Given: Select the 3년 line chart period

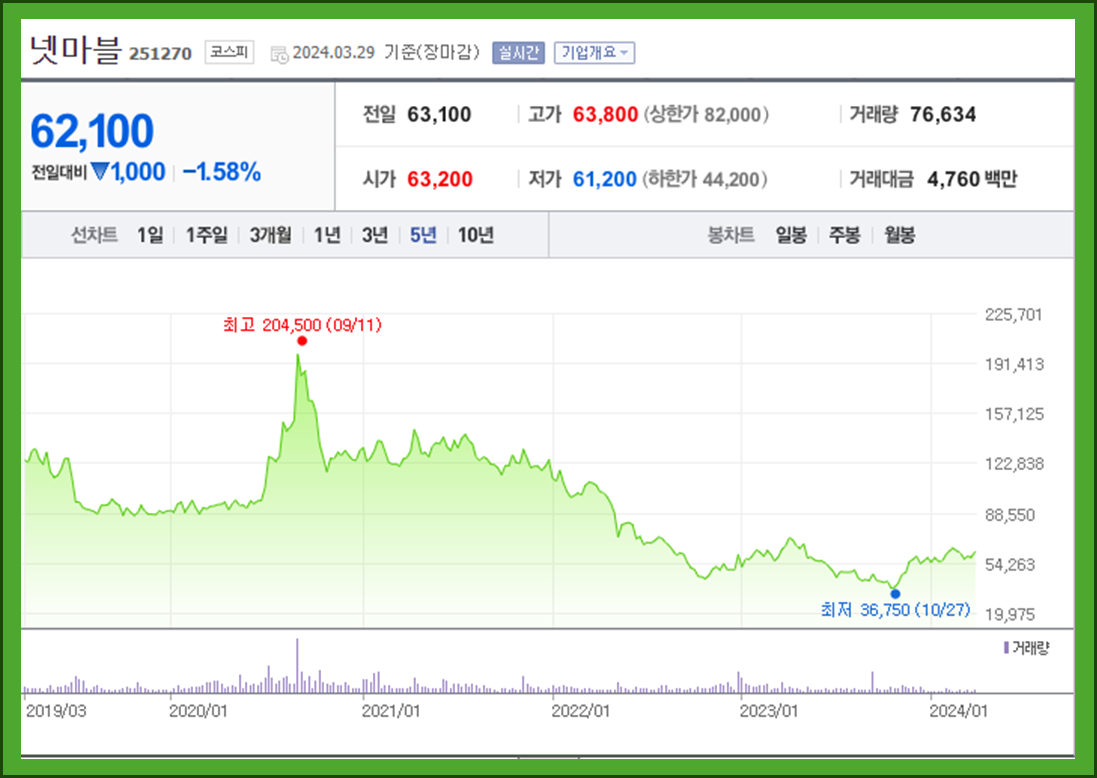Looking at the screenshot, I should click(375, 235).
